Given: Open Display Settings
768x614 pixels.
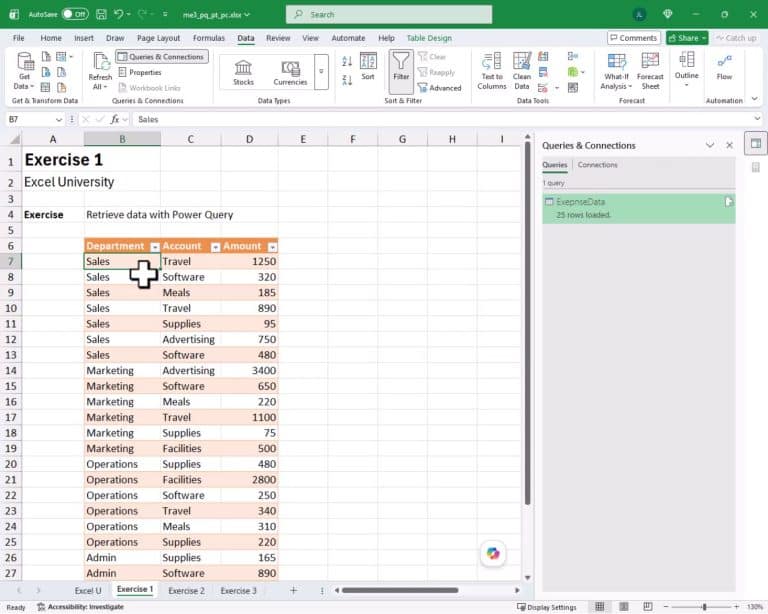Looking at the screenshot, I should point(547,607).
